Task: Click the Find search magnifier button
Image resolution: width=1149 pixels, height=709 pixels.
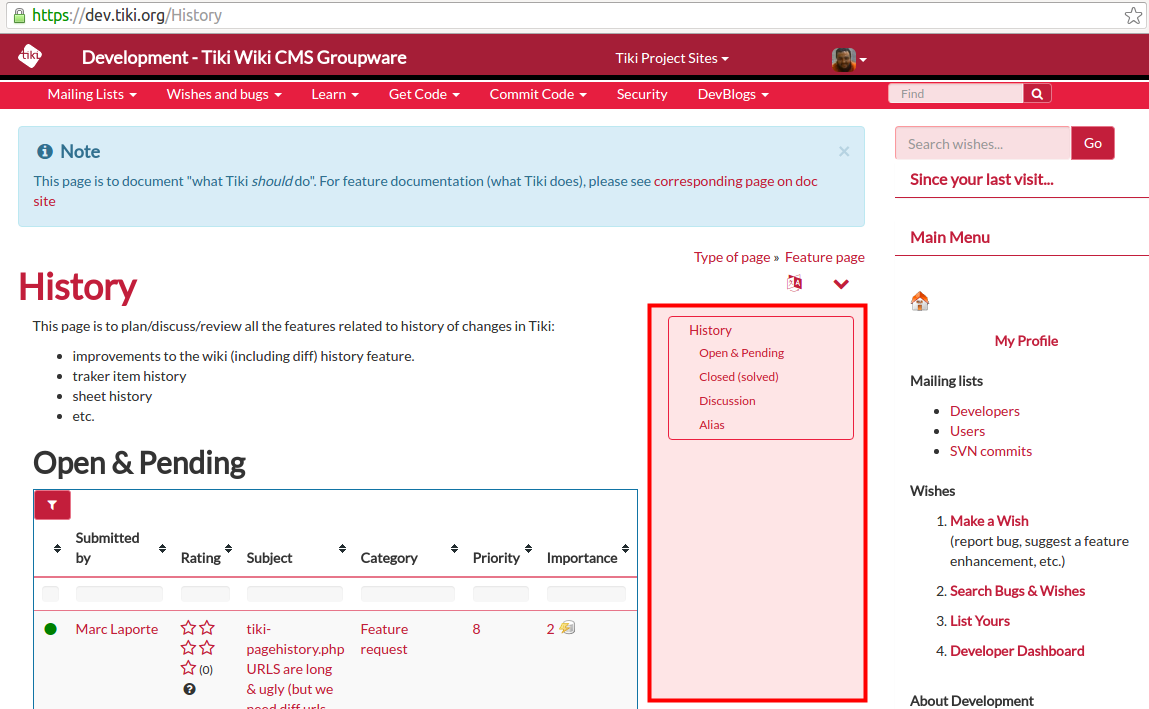Action: (1037, 94)
